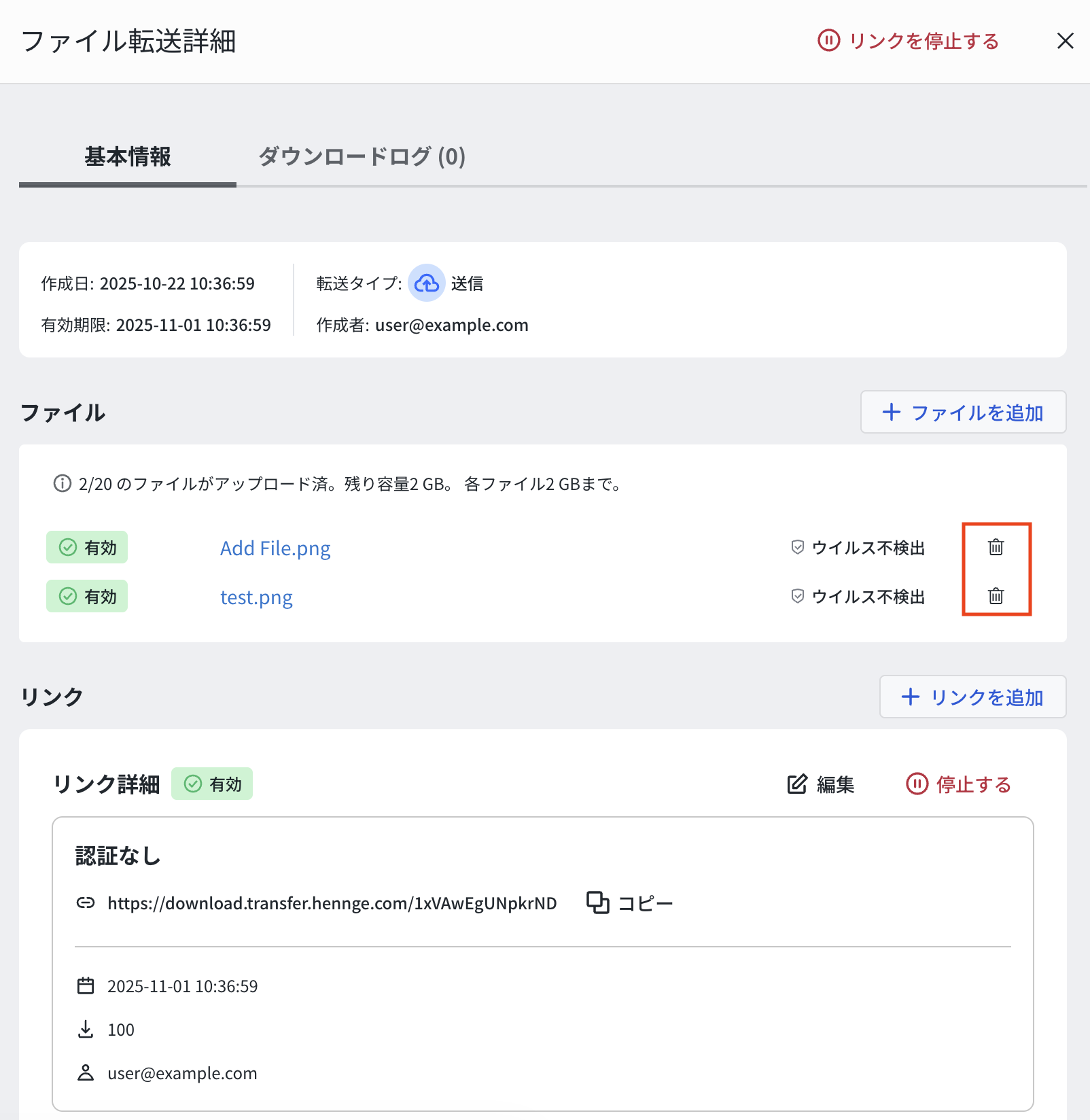
Task: Click the リンクを追加 button
Action: (x=972, y=697)
